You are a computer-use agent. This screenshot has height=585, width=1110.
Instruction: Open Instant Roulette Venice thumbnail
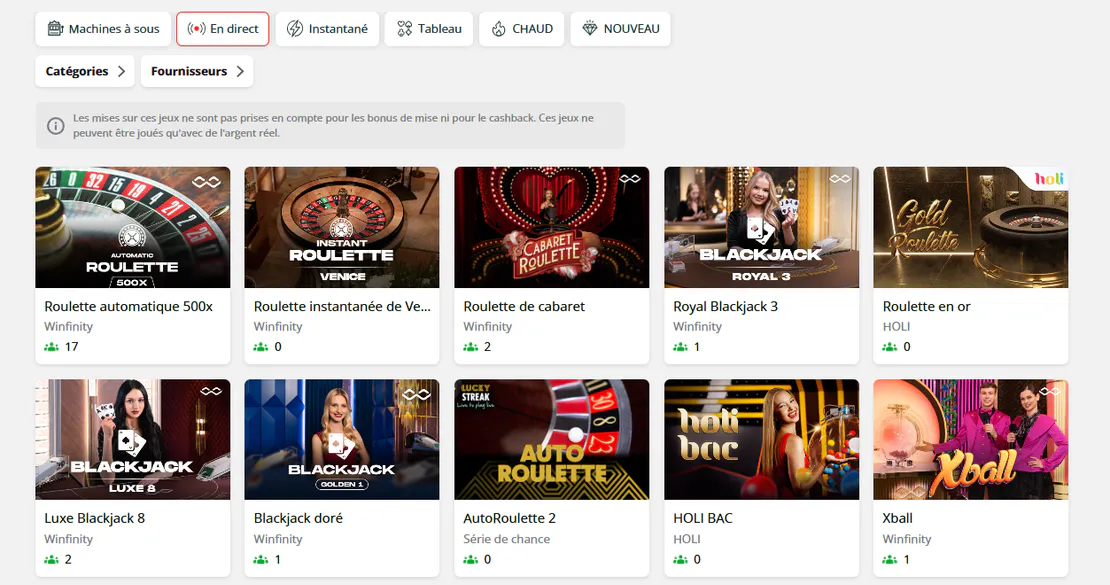(x=342, y=227)
